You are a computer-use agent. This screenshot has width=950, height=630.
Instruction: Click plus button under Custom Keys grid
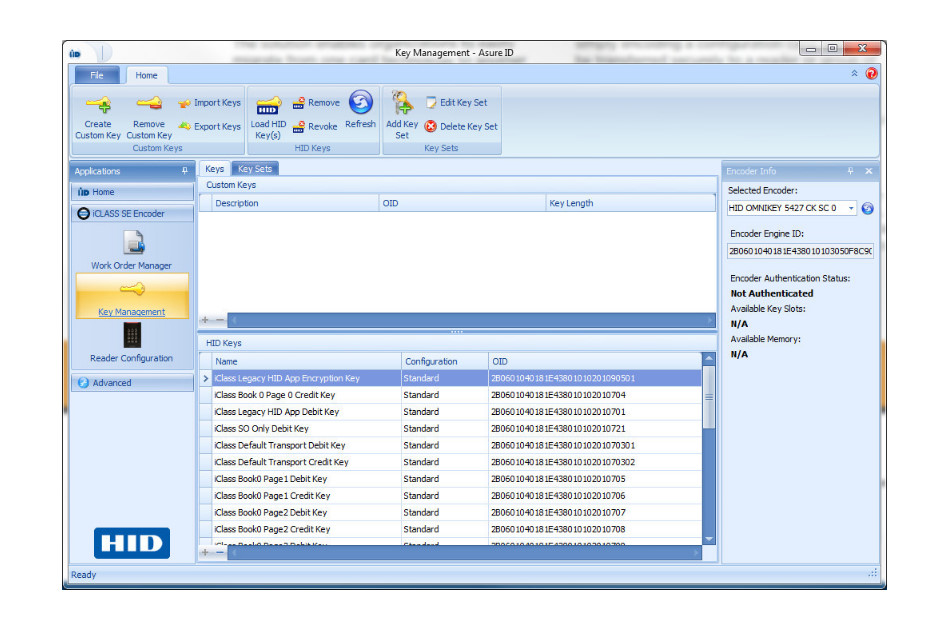tap(205, 320)
